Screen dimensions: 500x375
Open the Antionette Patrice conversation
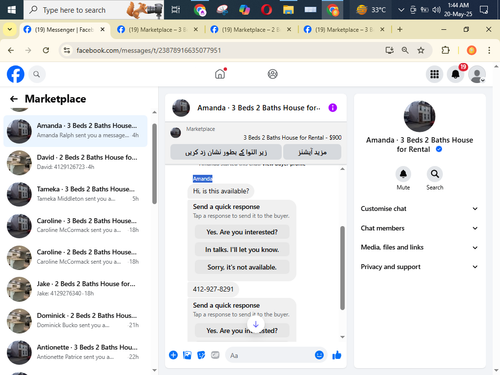(75, 352)
